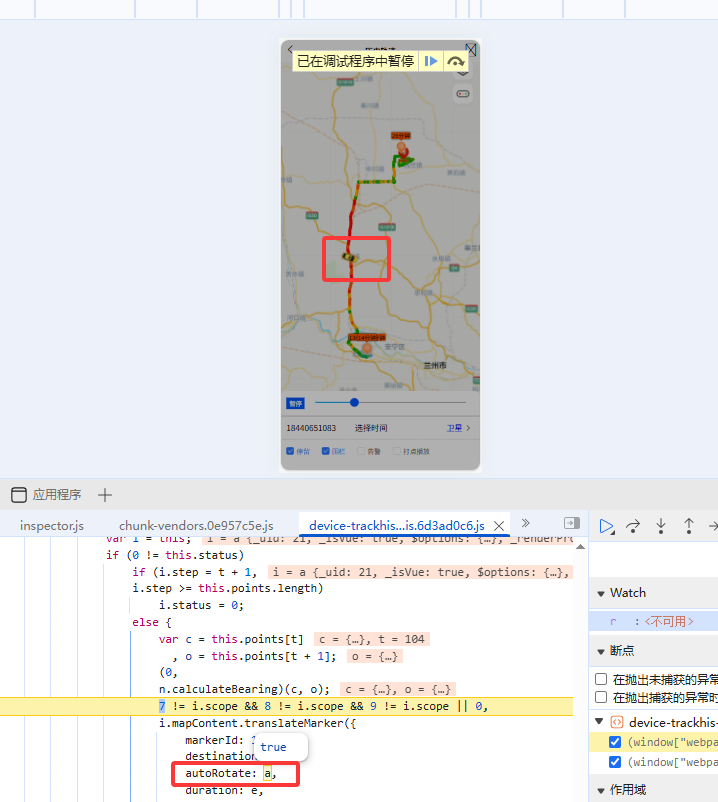Viewport: 718px width, 802px height.
Task: Collapse the 断点 breakpoints section
Action: point(599,650)
